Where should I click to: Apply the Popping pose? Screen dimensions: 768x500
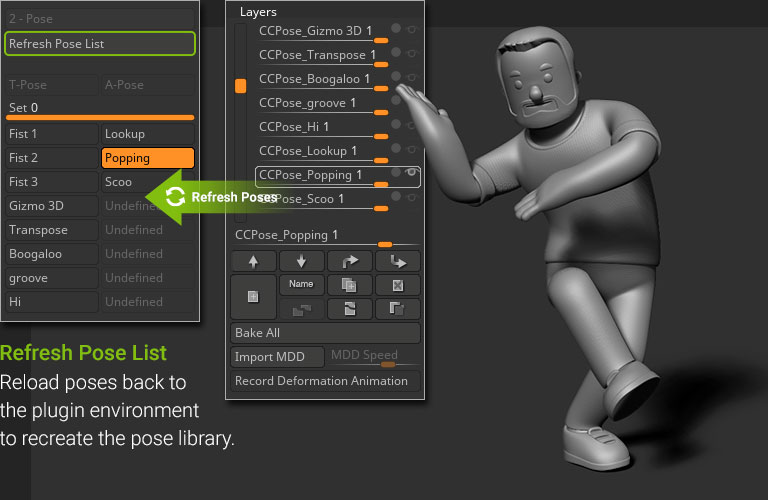[x=148, y=158]
